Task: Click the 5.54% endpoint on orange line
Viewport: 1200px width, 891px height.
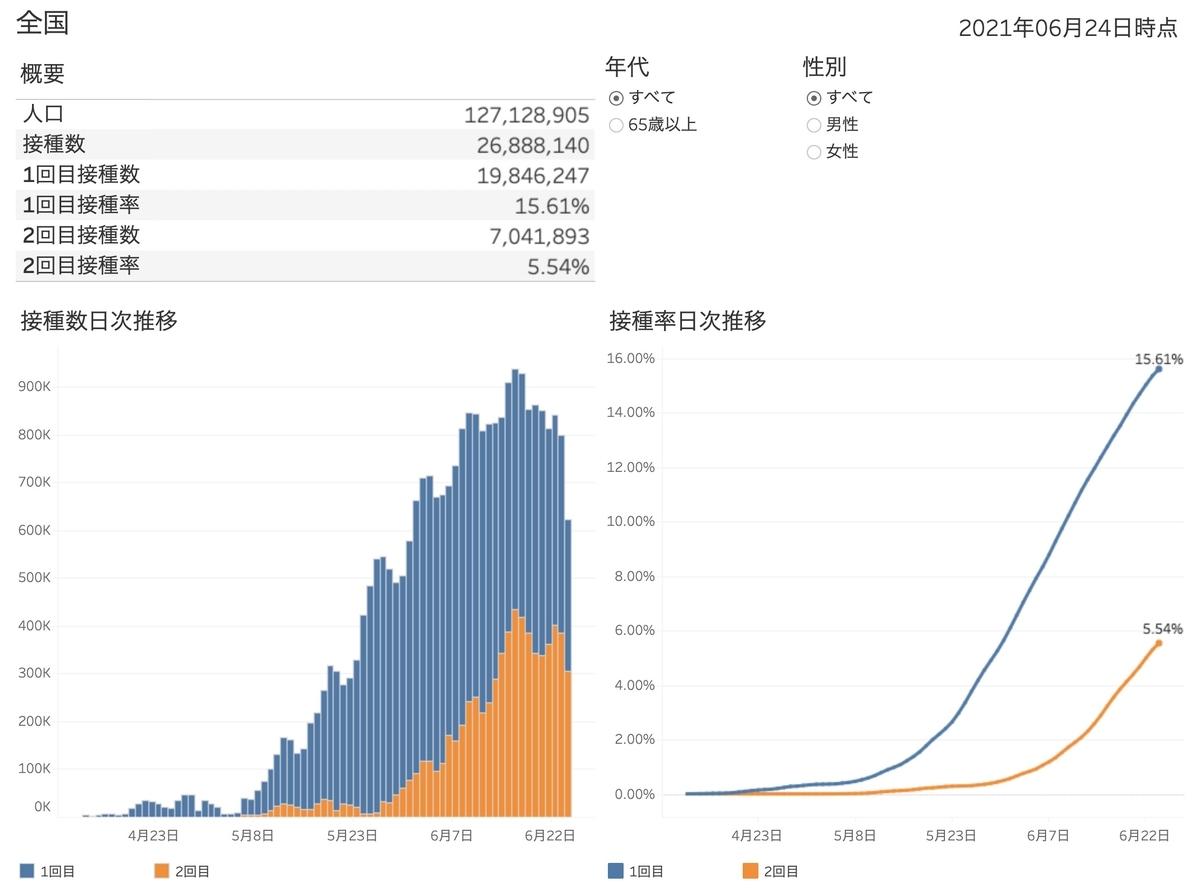Action: tap(1159, 643)
